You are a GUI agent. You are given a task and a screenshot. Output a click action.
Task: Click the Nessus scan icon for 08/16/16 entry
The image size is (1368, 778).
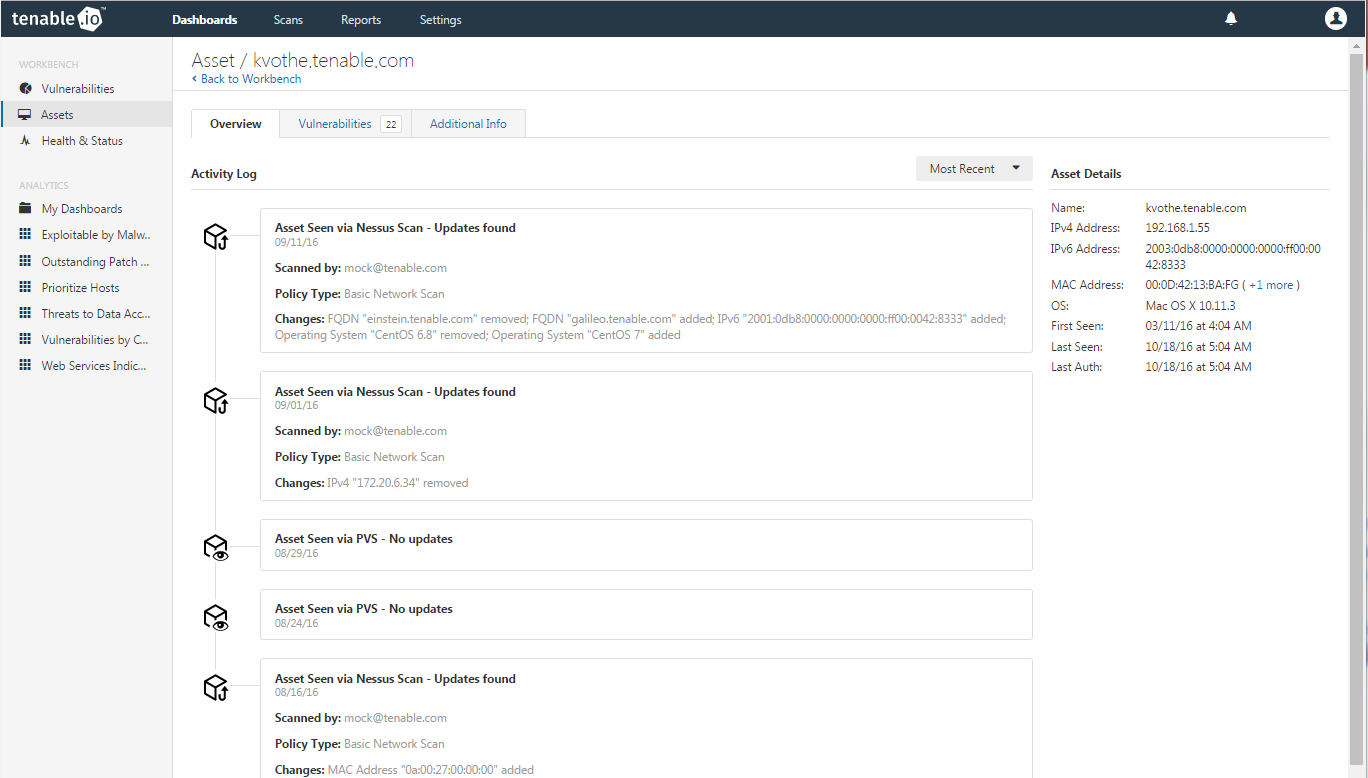click(216, 688)
